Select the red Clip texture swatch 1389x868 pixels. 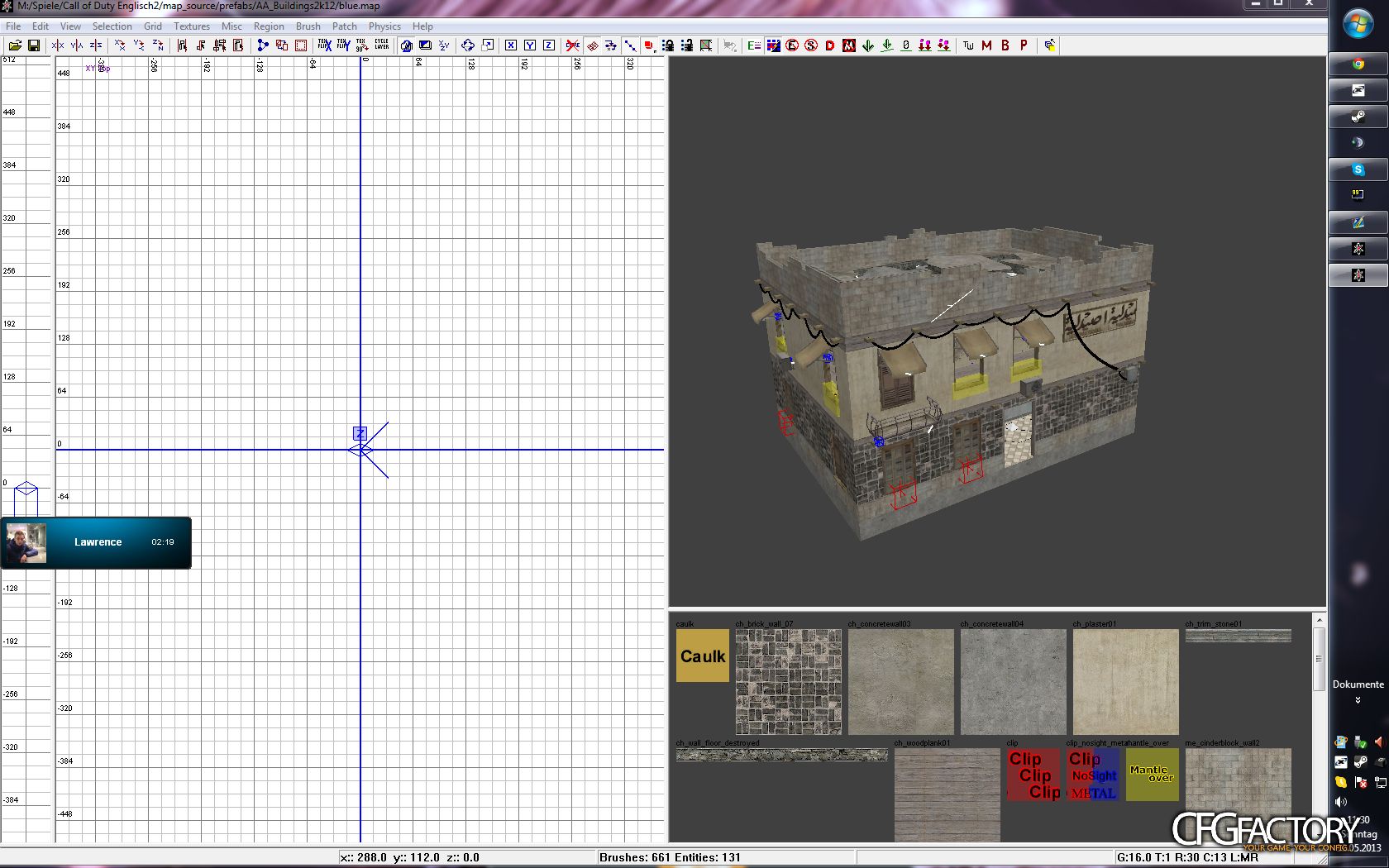pyautogui.click(x=1033, y=775)
